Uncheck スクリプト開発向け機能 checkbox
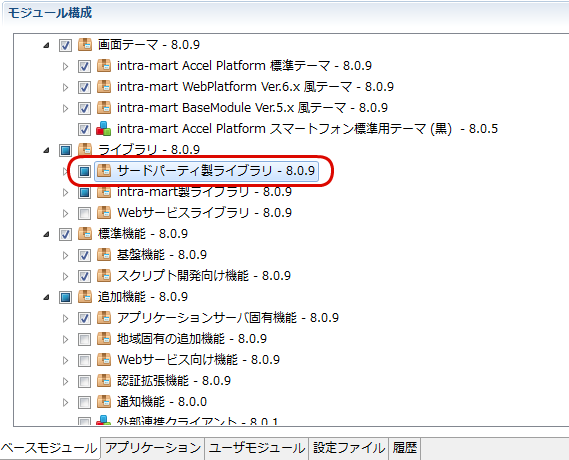 tap(84, 277)
